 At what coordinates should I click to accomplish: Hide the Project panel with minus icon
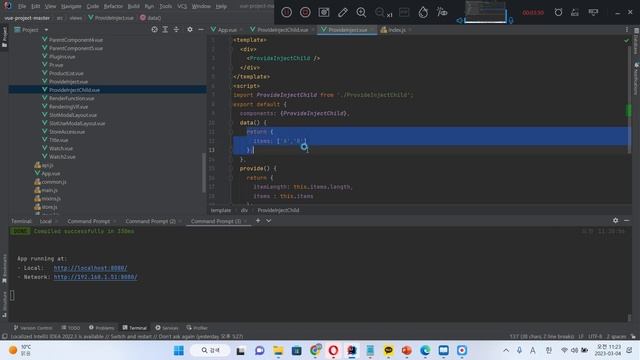201,29
